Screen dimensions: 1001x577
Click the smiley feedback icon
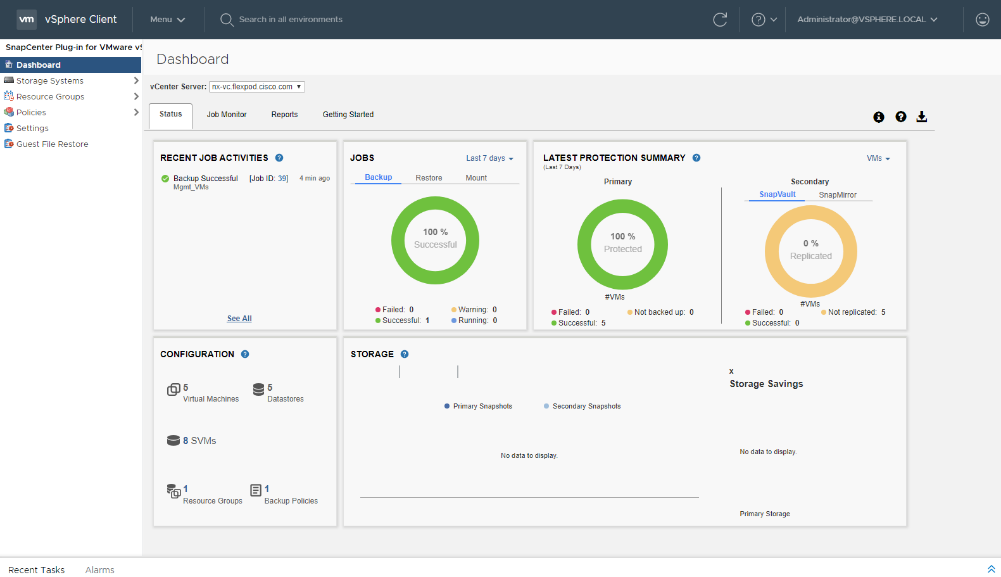[982, 20]
